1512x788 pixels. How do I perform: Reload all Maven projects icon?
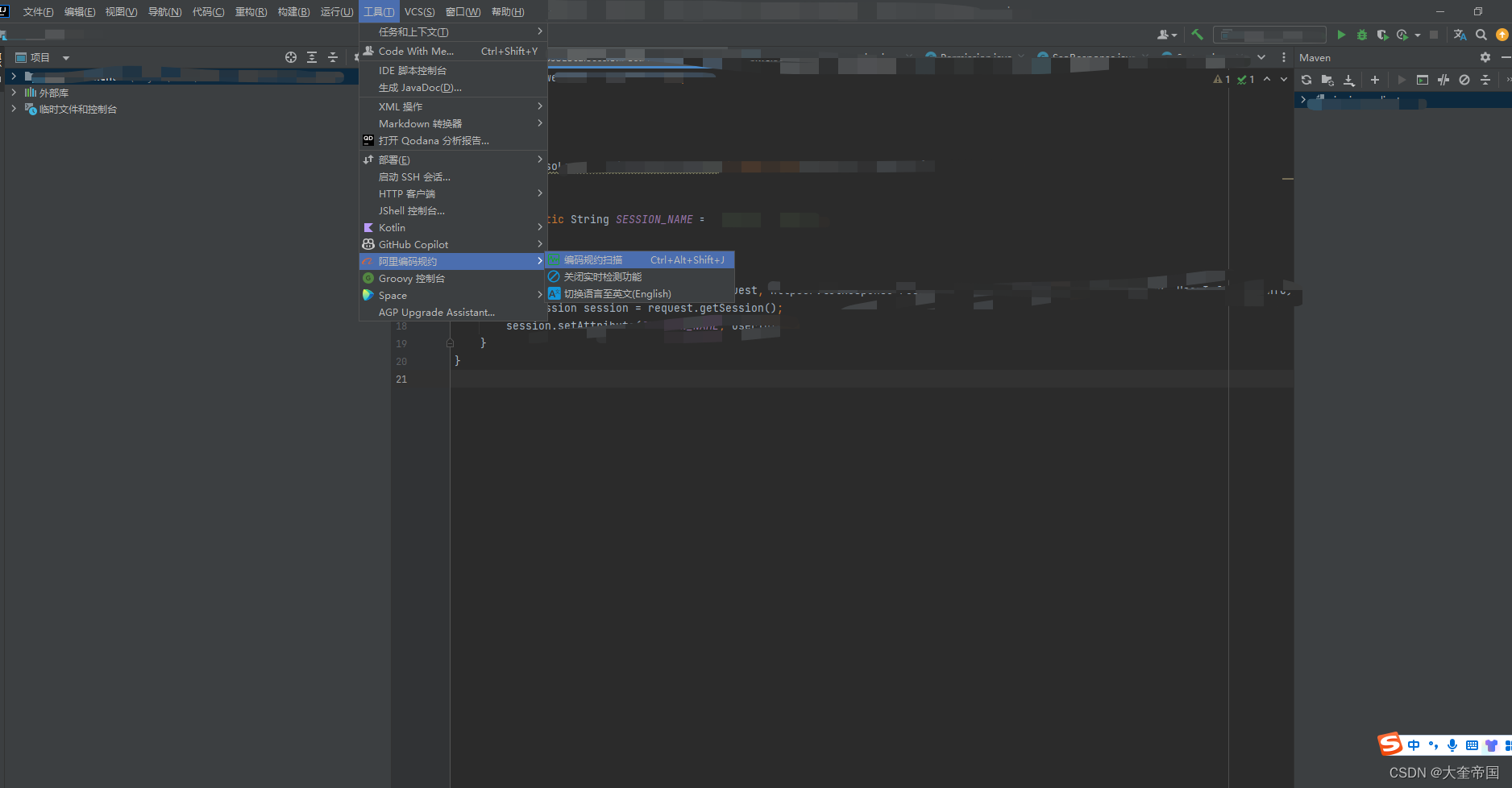click(x=1306, y=80)
